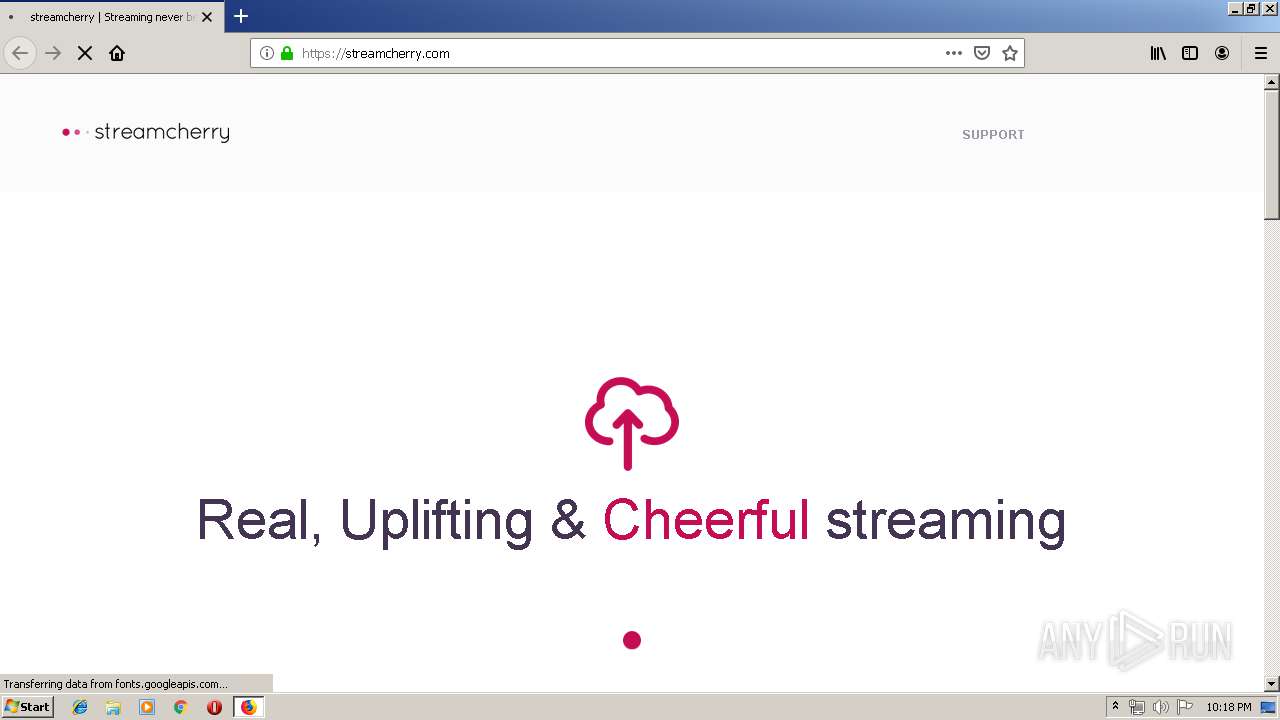Bookmark this page with the star
Image resolution: width=1280 pixels, height=720 pixels.
coord(1010,53)
